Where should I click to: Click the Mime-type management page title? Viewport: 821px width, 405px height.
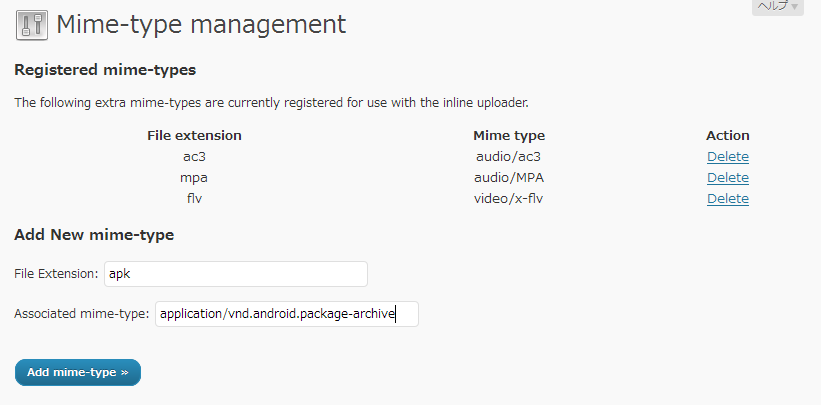pos(201,25)
